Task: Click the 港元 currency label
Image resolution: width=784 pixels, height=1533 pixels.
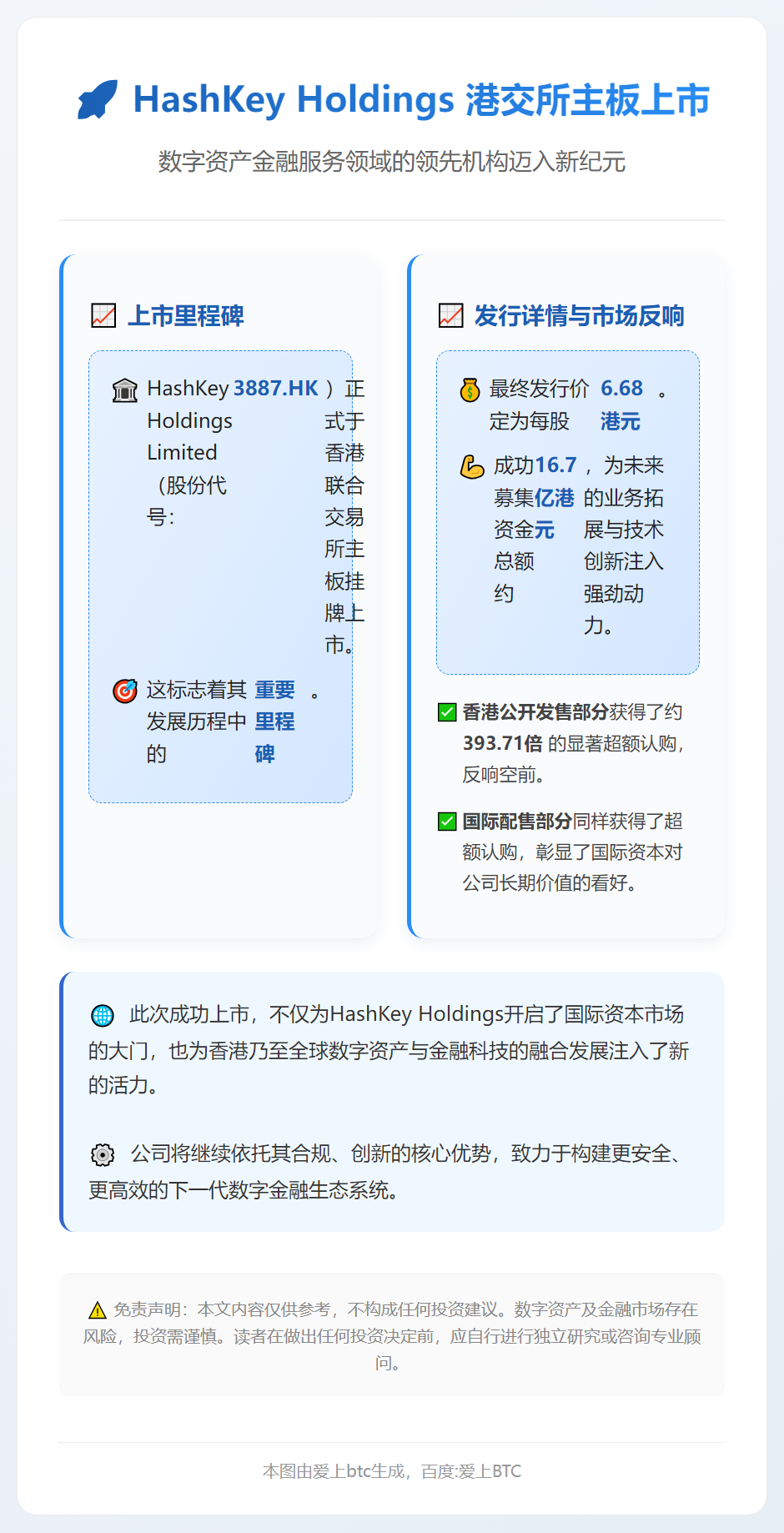Action: pos(621,421)
